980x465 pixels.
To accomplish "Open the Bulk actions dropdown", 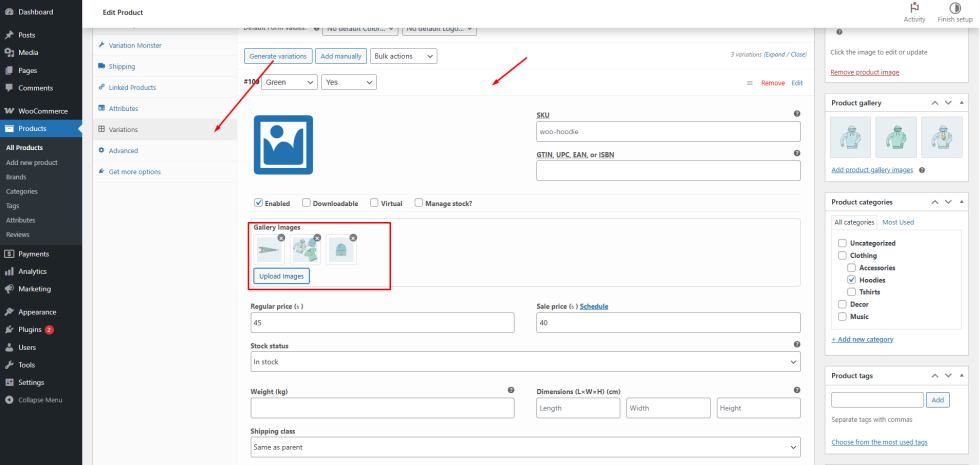I will [x=404, y=56].
